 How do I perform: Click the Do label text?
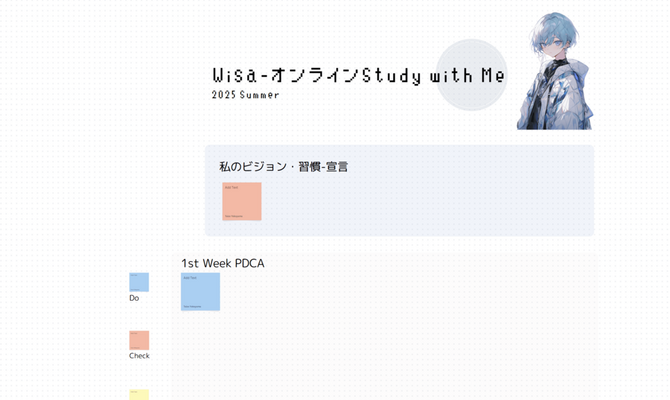coord(134,298)
